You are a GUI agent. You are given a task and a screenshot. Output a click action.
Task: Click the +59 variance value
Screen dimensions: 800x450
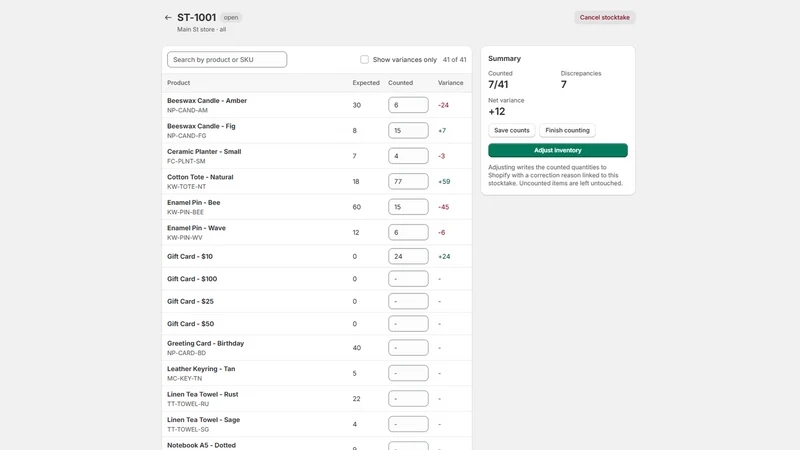(444, 182)
